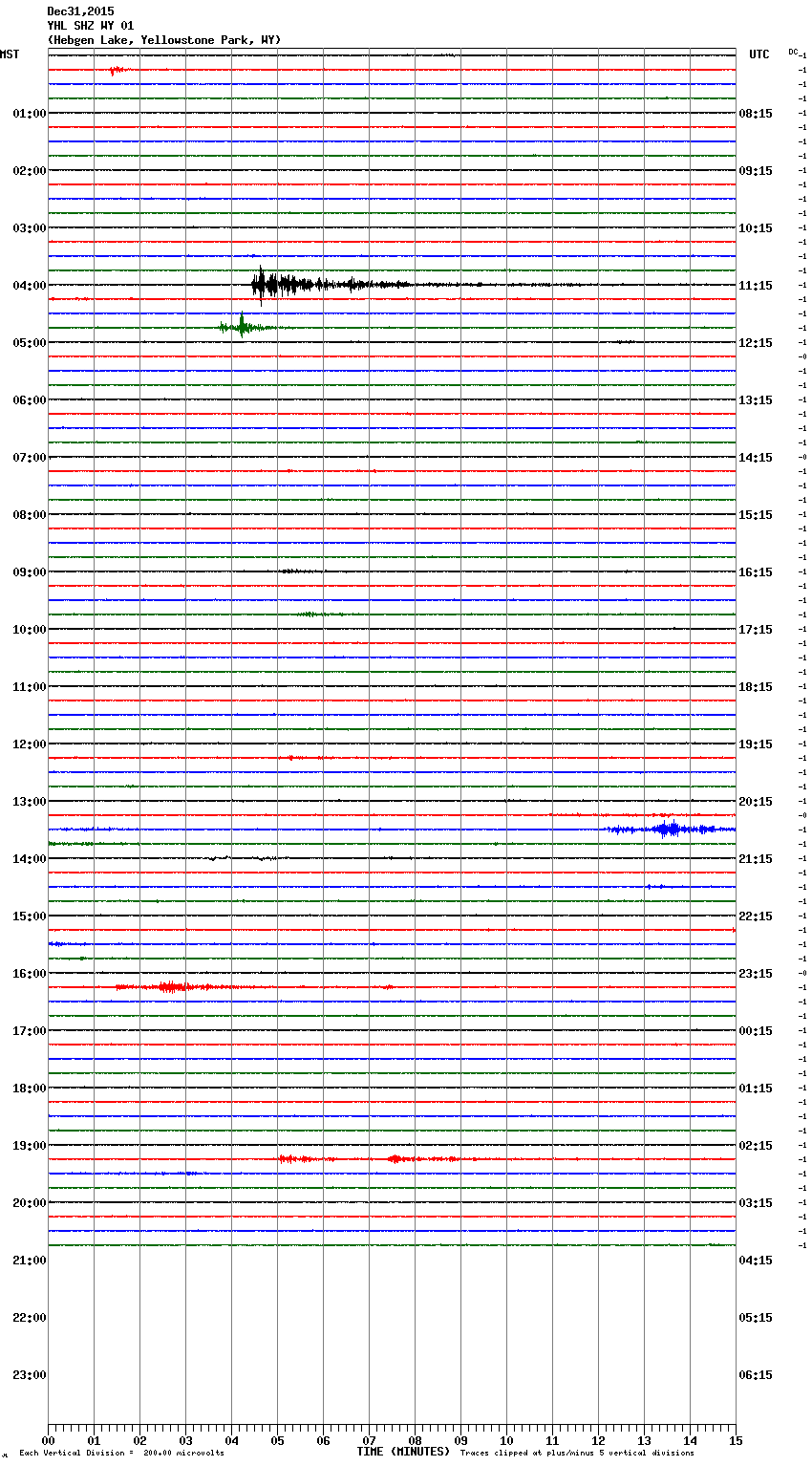Click the '14:00' MST time label
This screenshot has height=1466, width=812.
click(30, 859)
